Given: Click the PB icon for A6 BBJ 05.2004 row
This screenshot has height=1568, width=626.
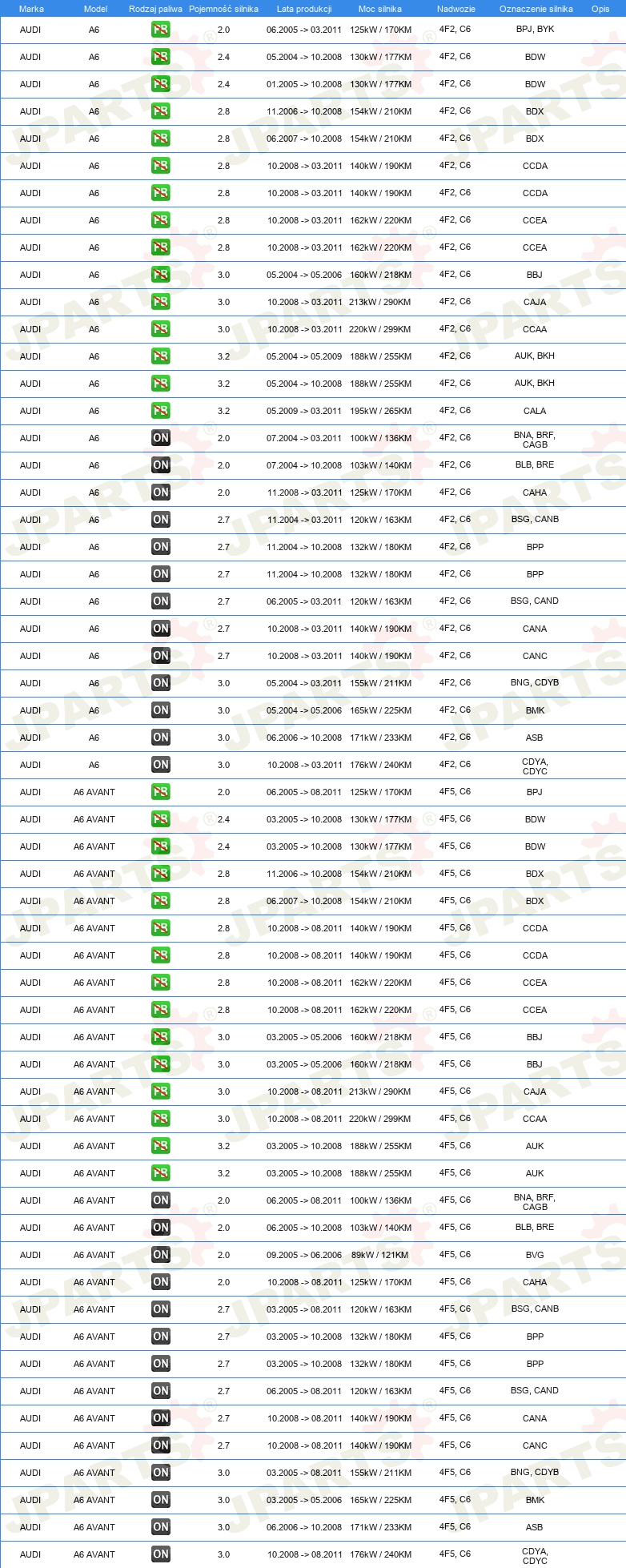Looking at the screenshot, I should pos(161,275).
